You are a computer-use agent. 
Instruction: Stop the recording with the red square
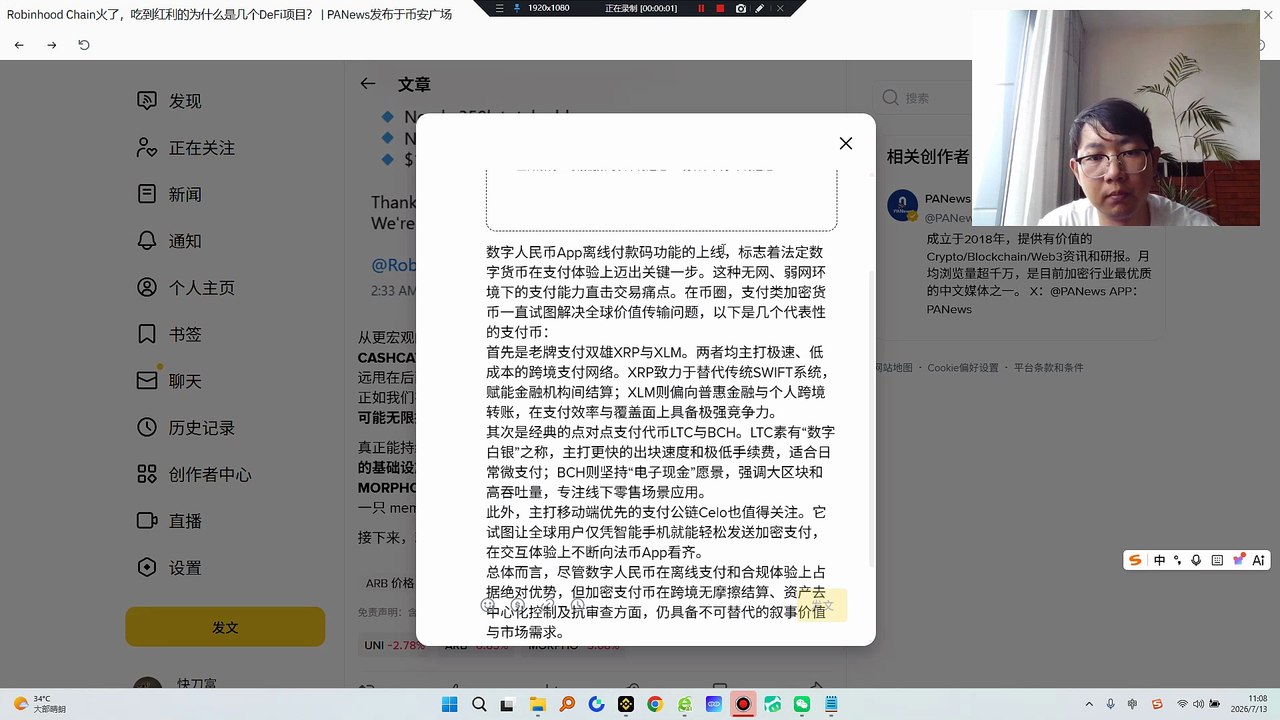pyautogui.click(x=721, y=8)
